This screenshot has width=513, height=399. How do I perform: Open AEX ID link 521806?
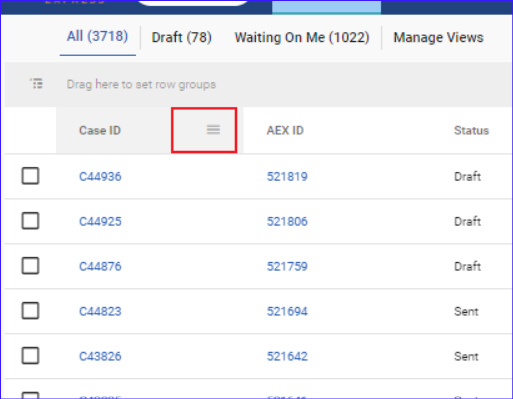pos(287,221)
